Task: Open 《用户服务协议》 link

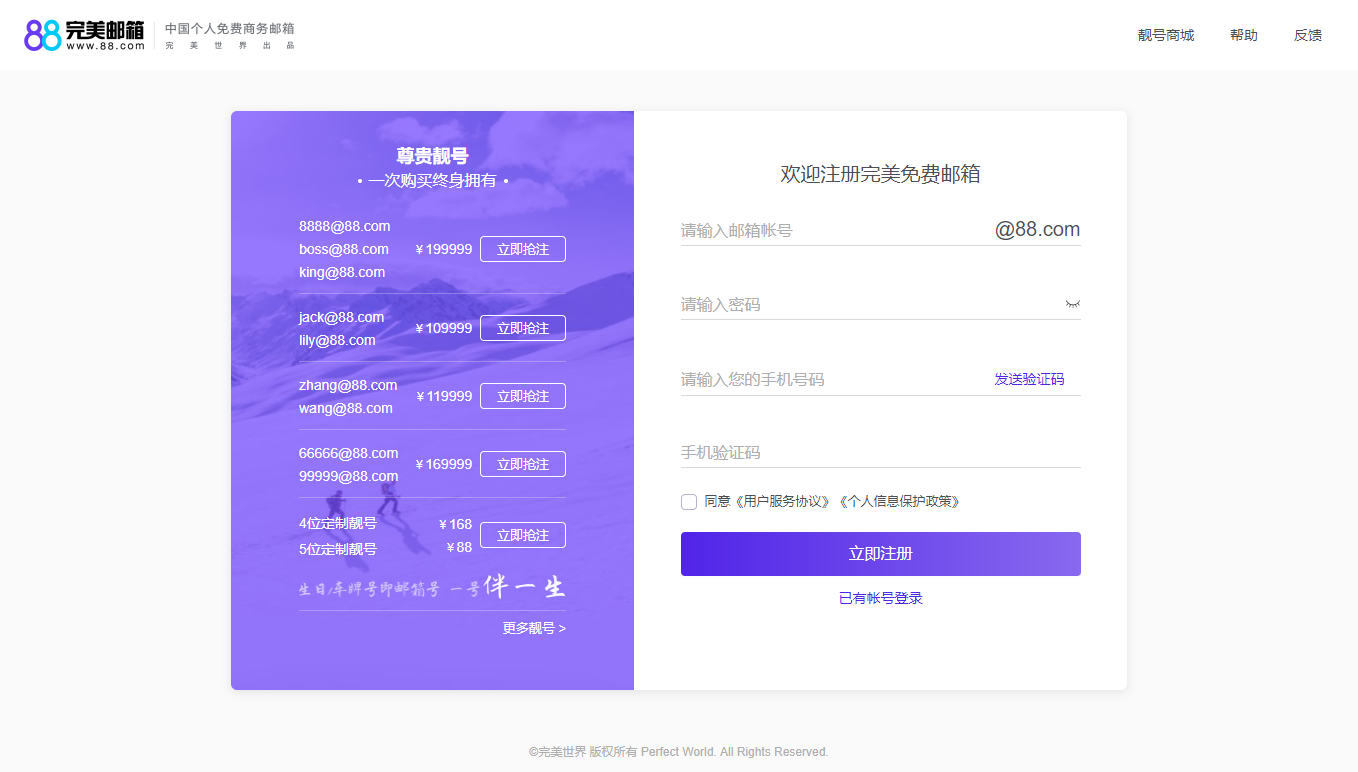Action: pyautogui.click(x=783, y=502)
